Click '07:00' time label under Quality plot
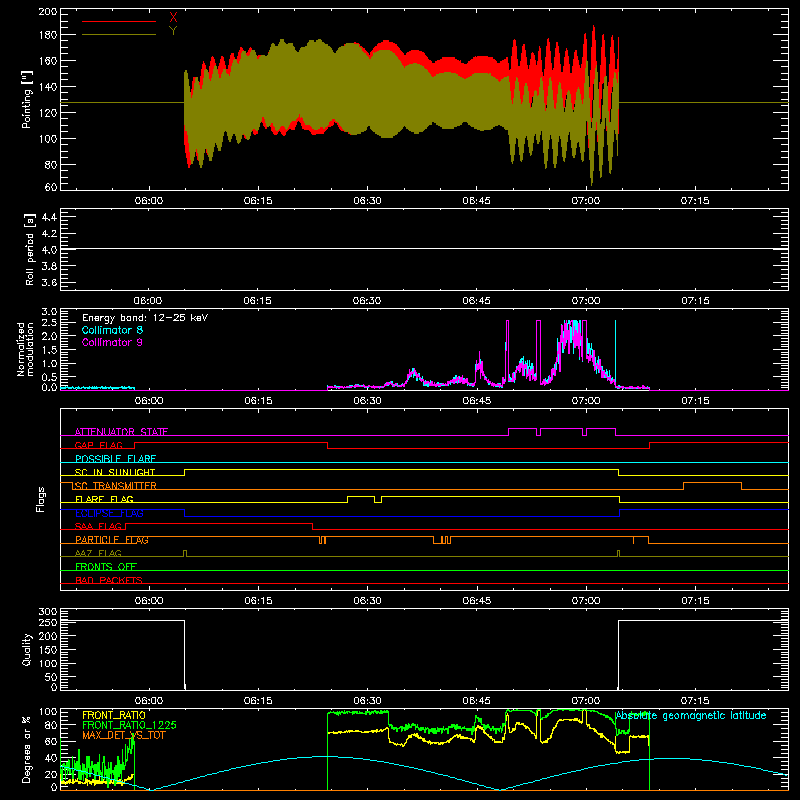This screenshot has width=800, height=800. [586, 701]
